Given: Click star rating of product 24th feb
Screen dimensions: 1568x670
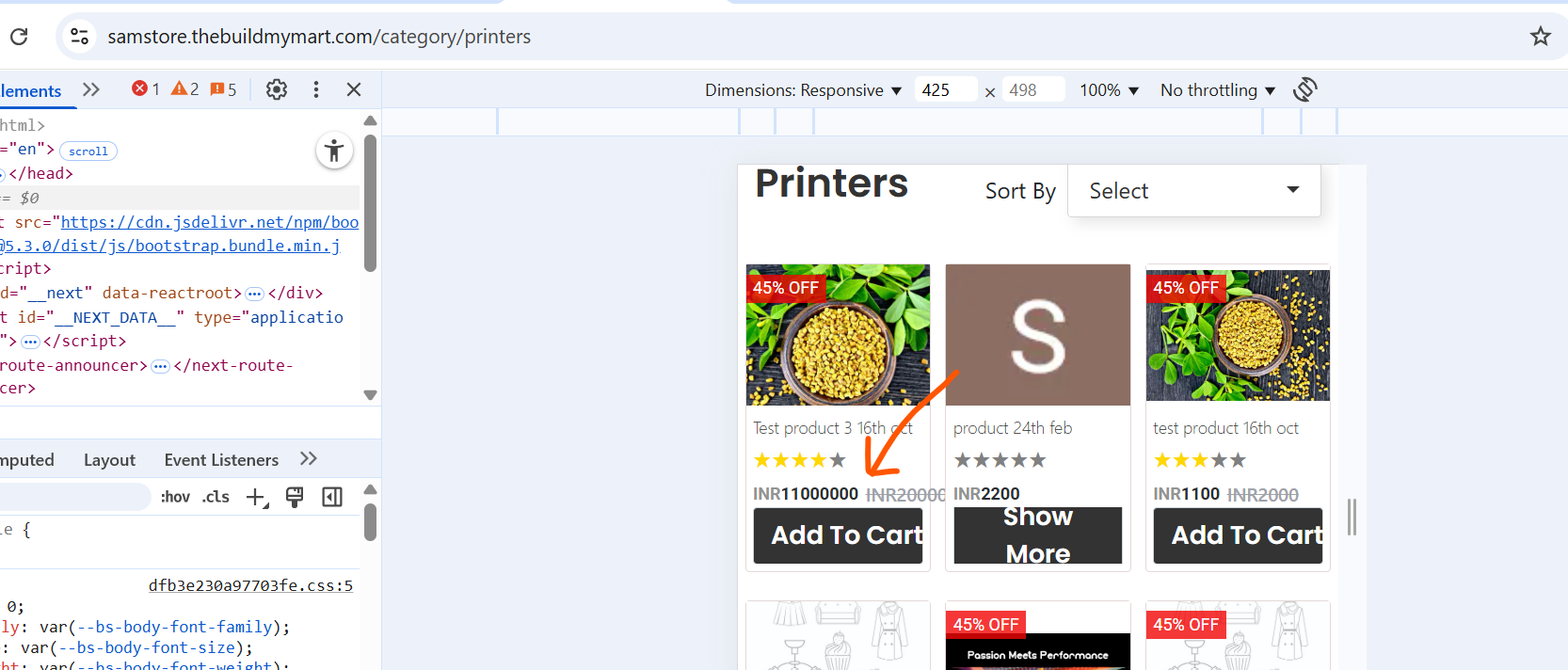Looking at the screenshot, I should click(1000, 460).
